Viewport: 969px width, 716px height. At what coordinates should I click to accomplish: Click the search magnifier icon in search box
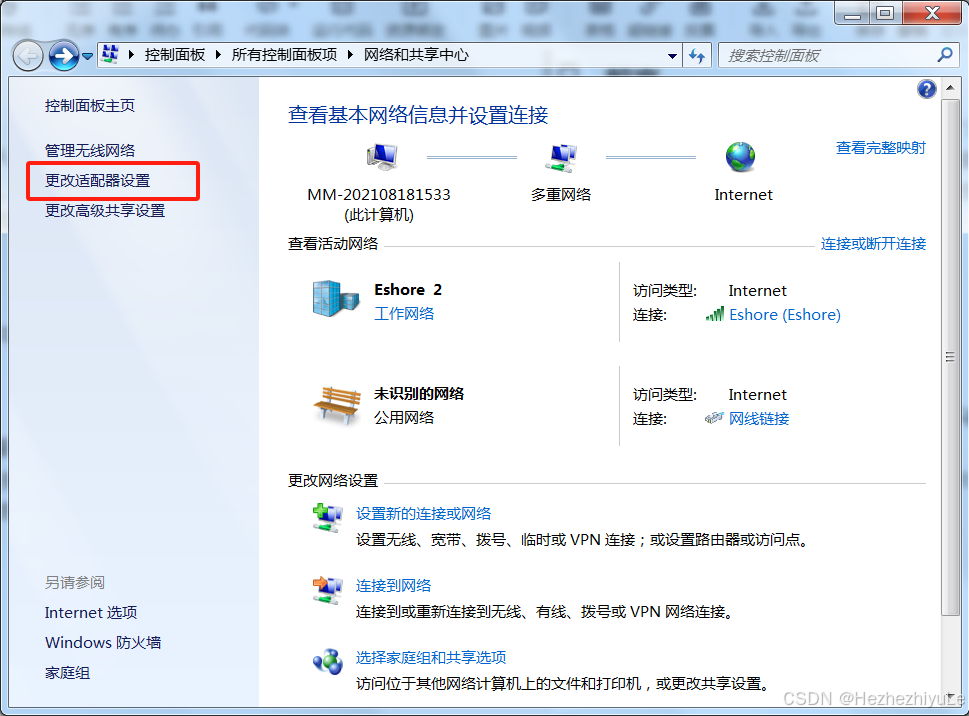tap(944, 55)
